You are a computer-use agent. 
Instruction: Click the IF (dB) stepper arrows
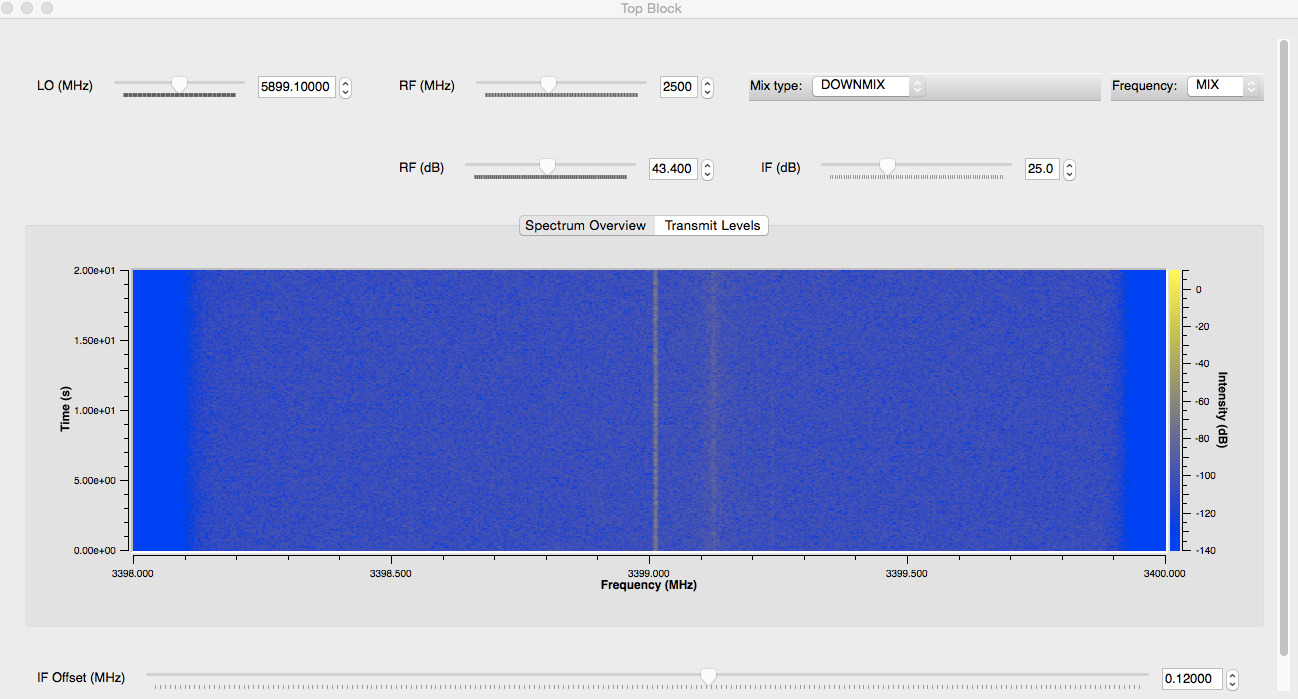(1069, 169)
